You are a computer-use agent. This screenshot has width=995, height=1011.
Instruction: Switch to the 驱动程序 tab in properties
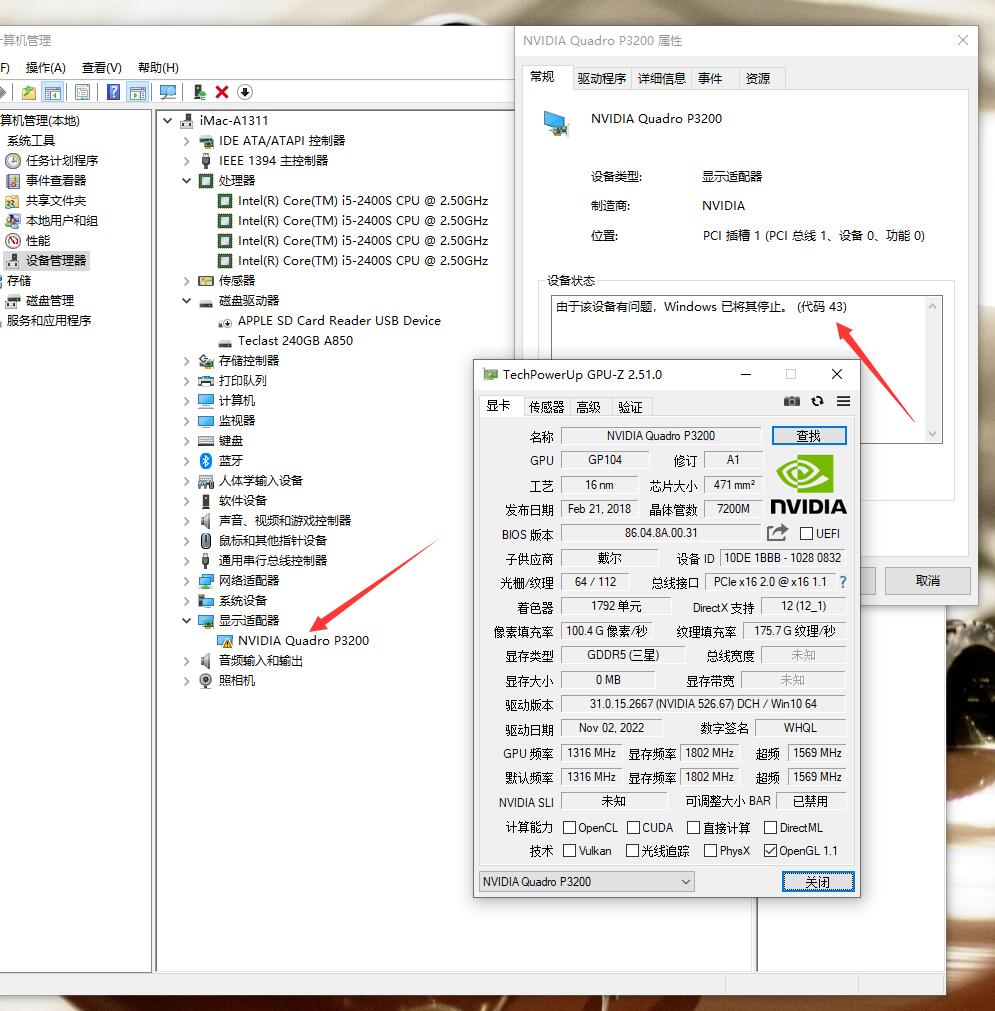point(602,78)
